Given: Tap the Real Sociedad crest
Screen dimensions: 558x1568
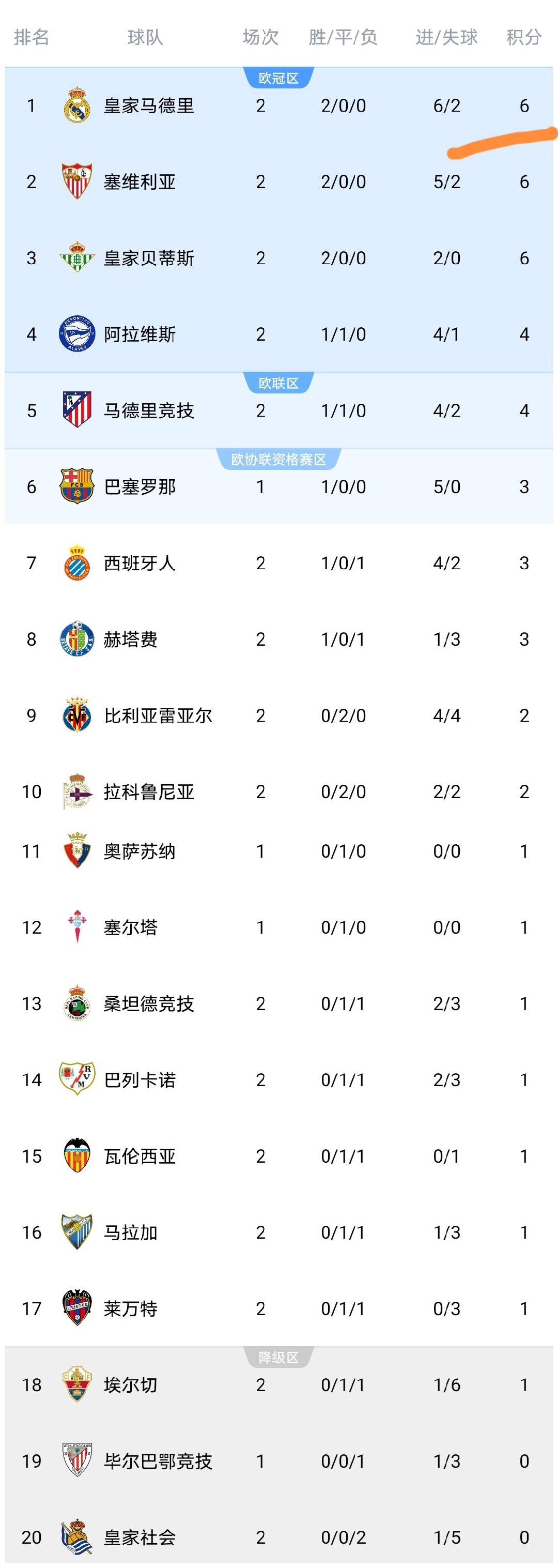Looking at the screenshot, I should pos(76,1536).
